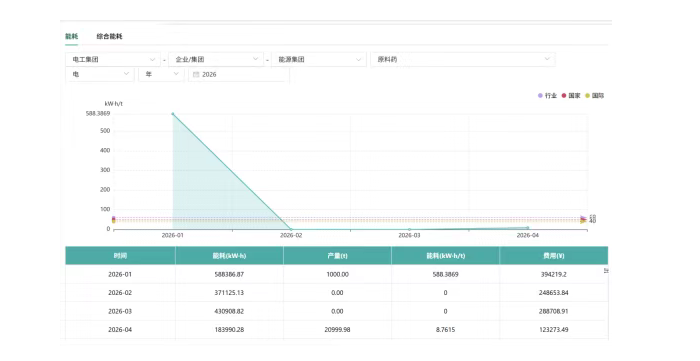
Task: Click the 371125.13 energy value cell
Action: [229, 293]
